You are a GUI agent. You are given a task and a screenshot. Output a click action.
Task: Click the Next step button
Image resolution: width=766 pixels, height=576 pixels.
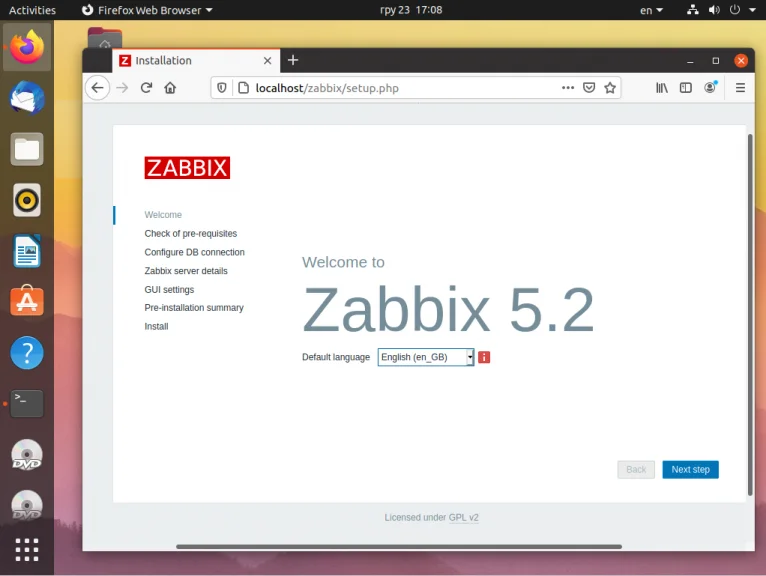(x=690, y=469)
